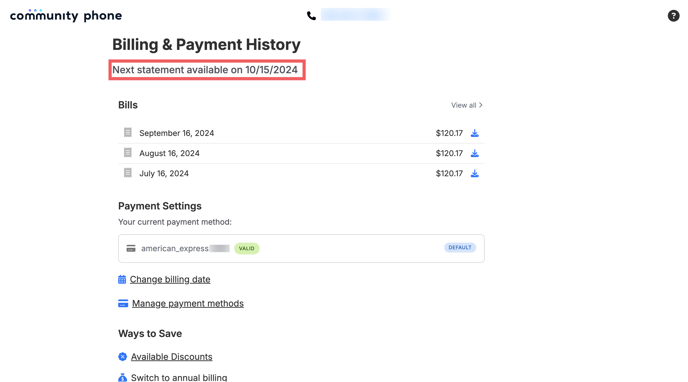Image resolution: width=688 pixels, height=382 pixels.
Task: Download the July 16, 2024 bill
Action: [x=475, y=173]
